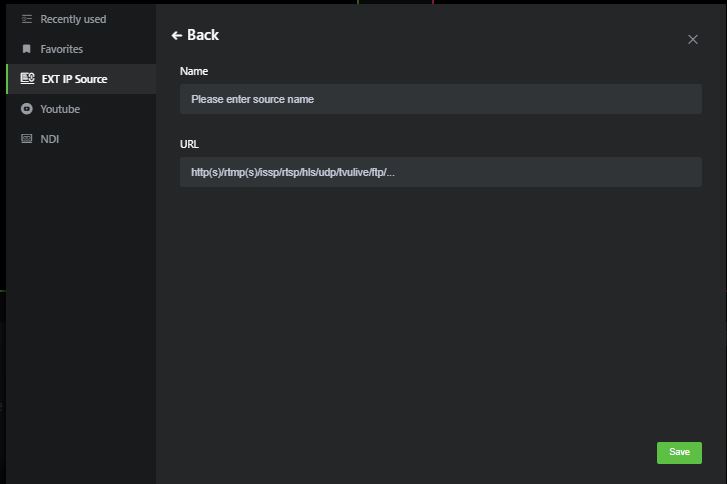Focus the URL input field

click(441, 172)
